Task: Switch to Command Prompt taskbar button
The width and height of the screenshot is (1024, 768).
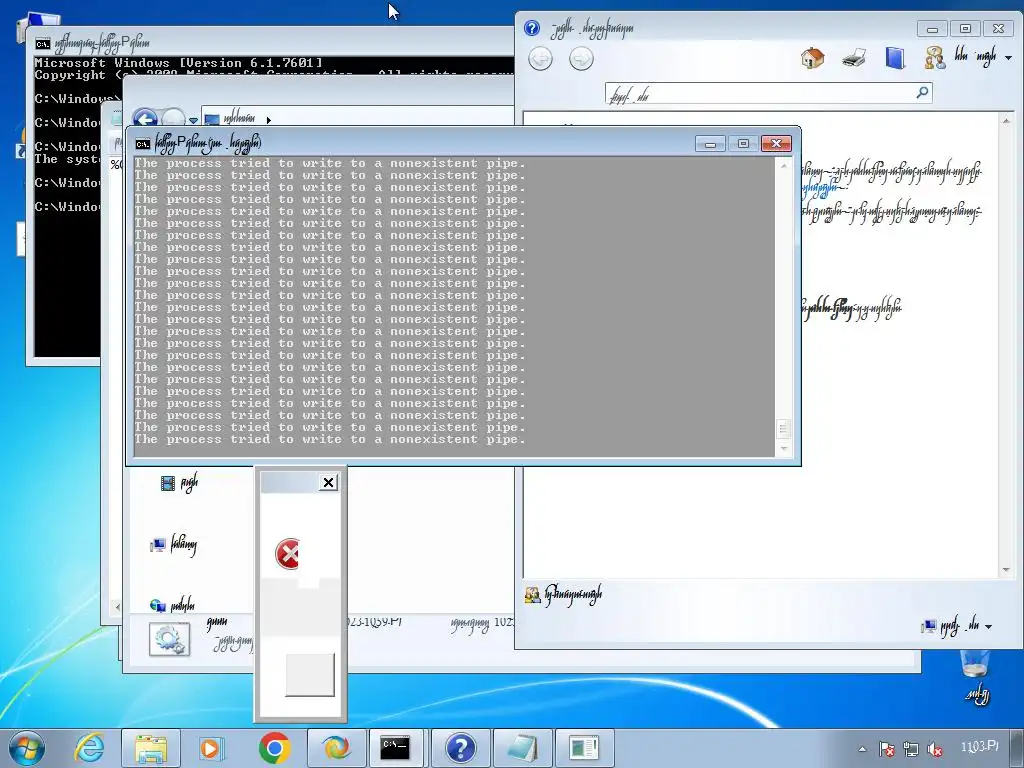Action: point(397,748)
